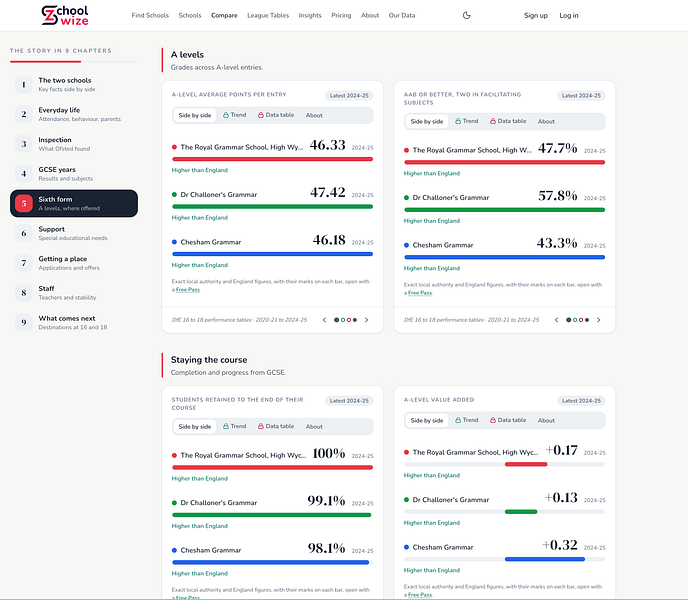Select first pagination dot in A-level average points card

pos(337,320)
